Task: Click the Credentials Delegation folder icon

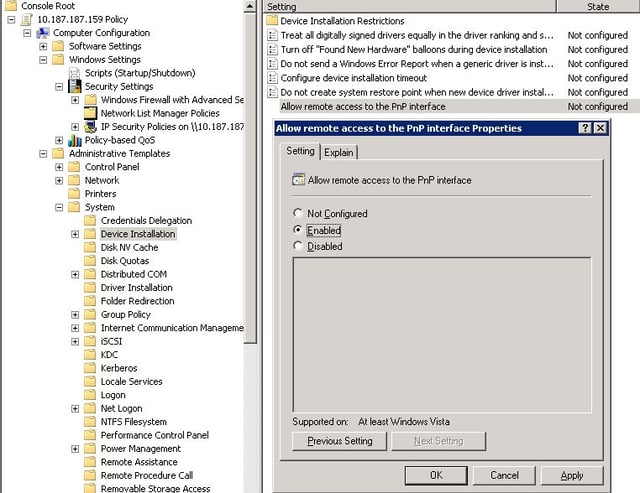Action: (90, 220)
